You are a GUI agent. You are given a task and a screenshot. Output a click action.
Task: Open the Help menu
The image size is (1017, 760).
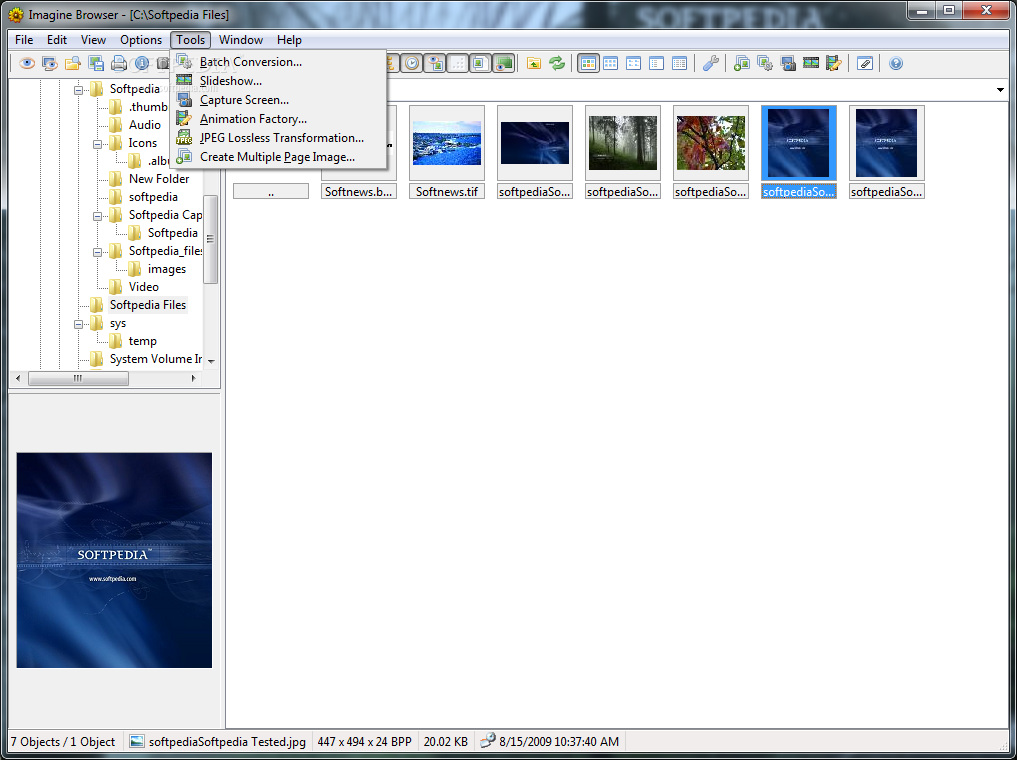tap(289, 40)
